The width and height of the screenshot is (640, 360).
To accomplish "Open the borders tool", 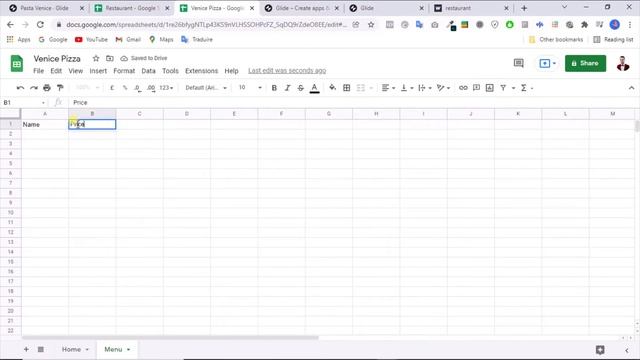I will point(347,88).
